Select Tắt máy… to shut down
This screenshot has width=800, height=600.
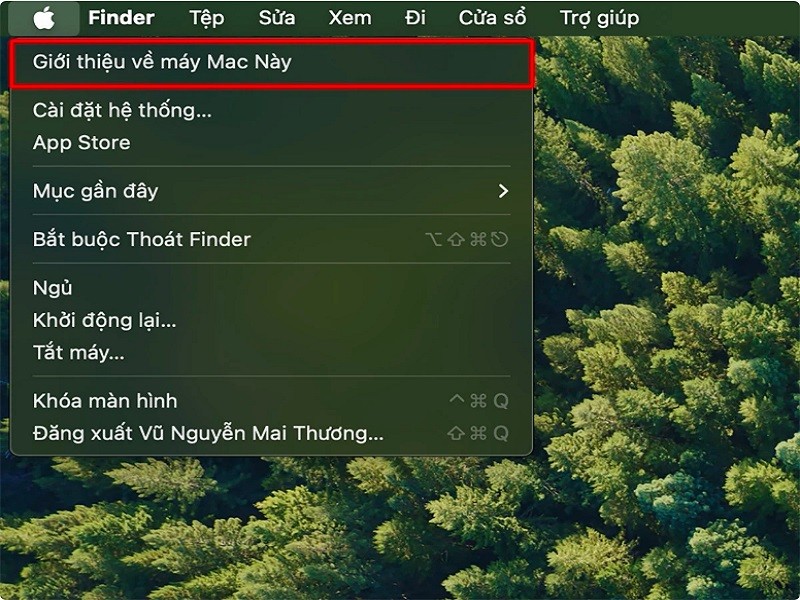(x=271, y=352)
